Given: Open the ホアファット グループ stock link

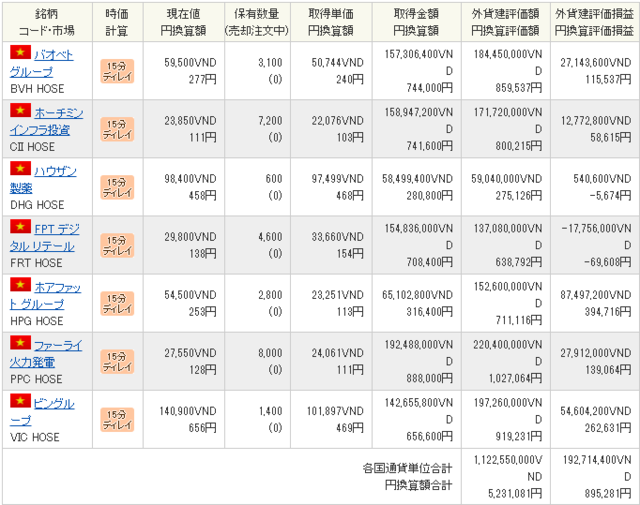Looking at the screenshot, I should [45, 296].
